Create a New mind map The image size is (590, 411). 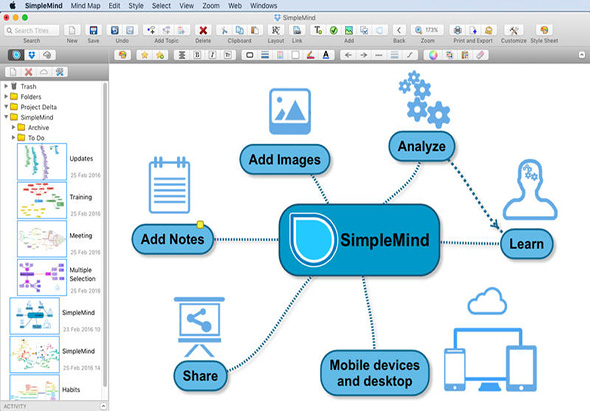click(x=72, y=30)
